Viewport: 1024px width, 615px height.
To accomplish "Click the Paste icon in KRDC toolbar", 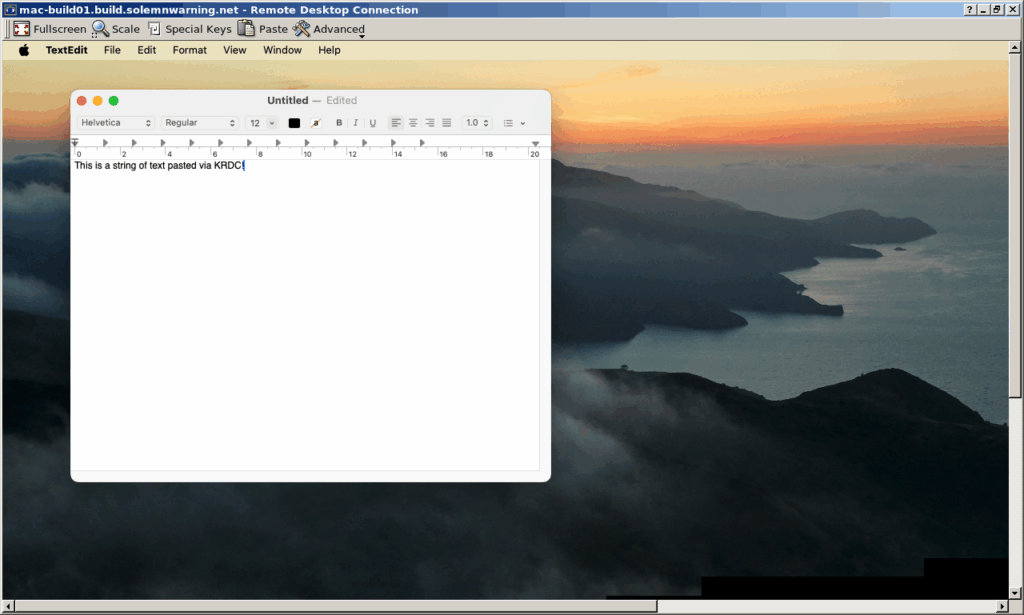I will [247, 29].
